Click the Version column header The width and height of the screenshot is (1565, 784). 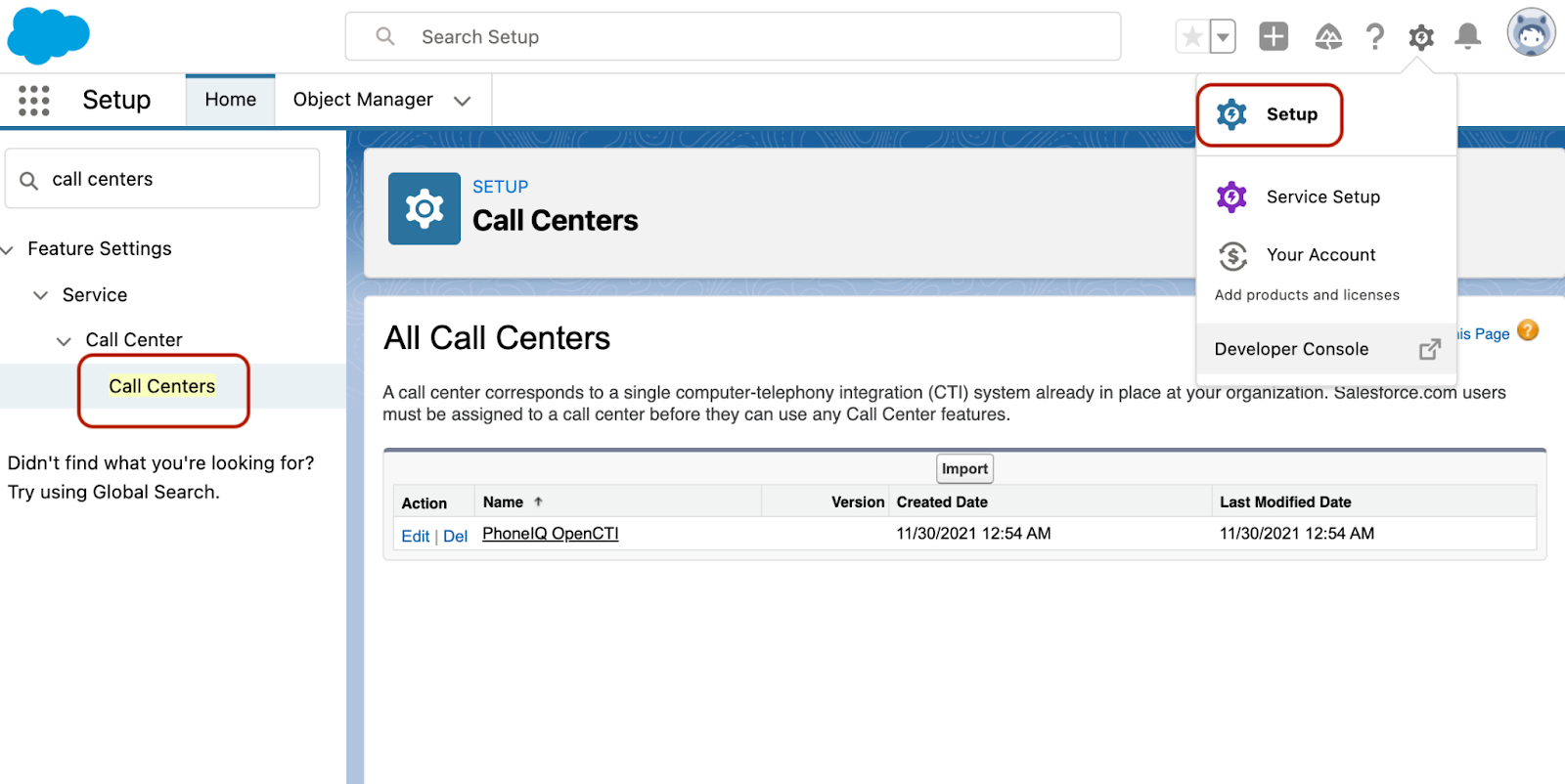tap(858, 502)
